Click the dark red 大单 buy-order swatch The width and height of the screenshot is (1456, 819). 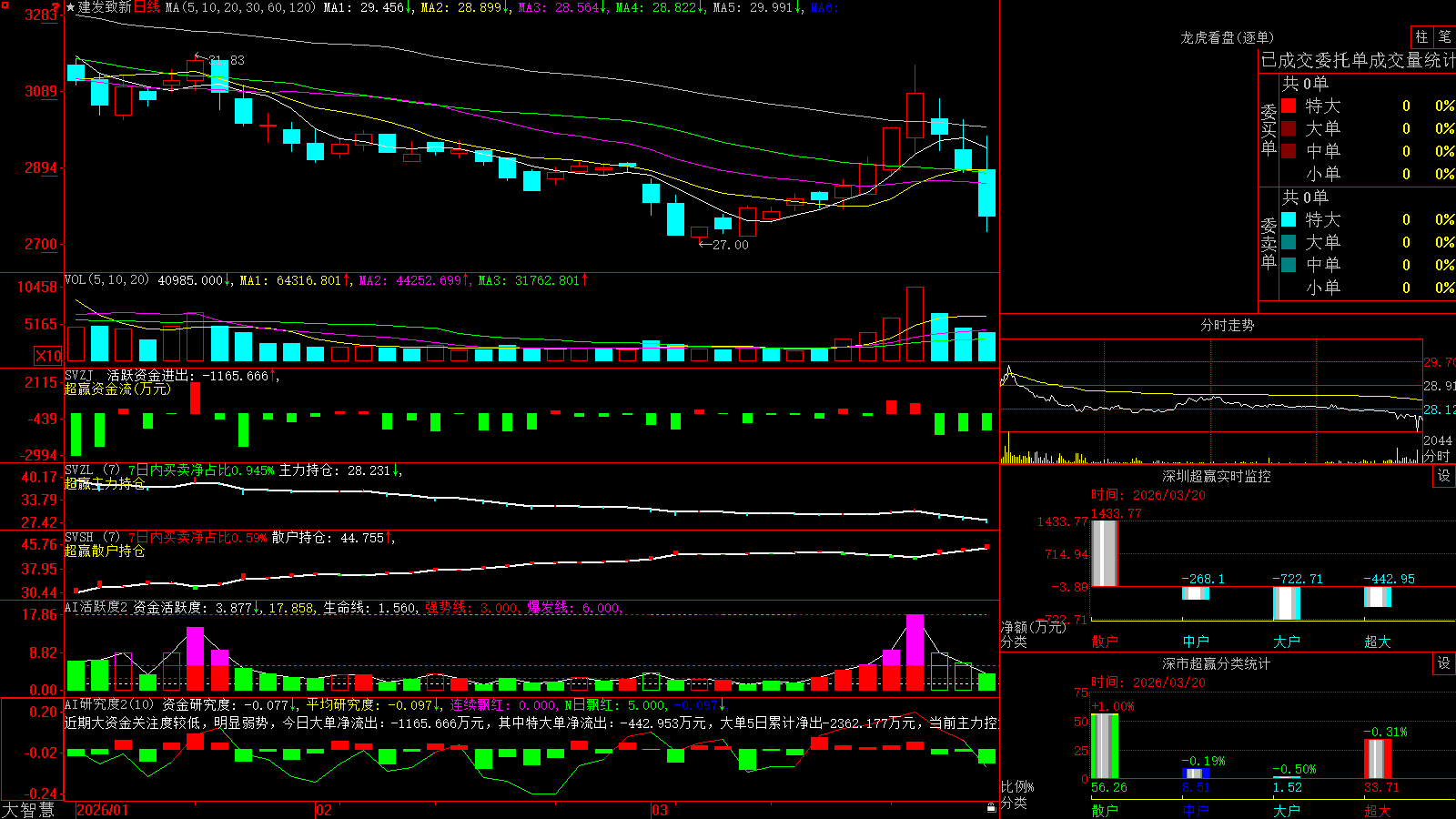tap(1289, 128)
